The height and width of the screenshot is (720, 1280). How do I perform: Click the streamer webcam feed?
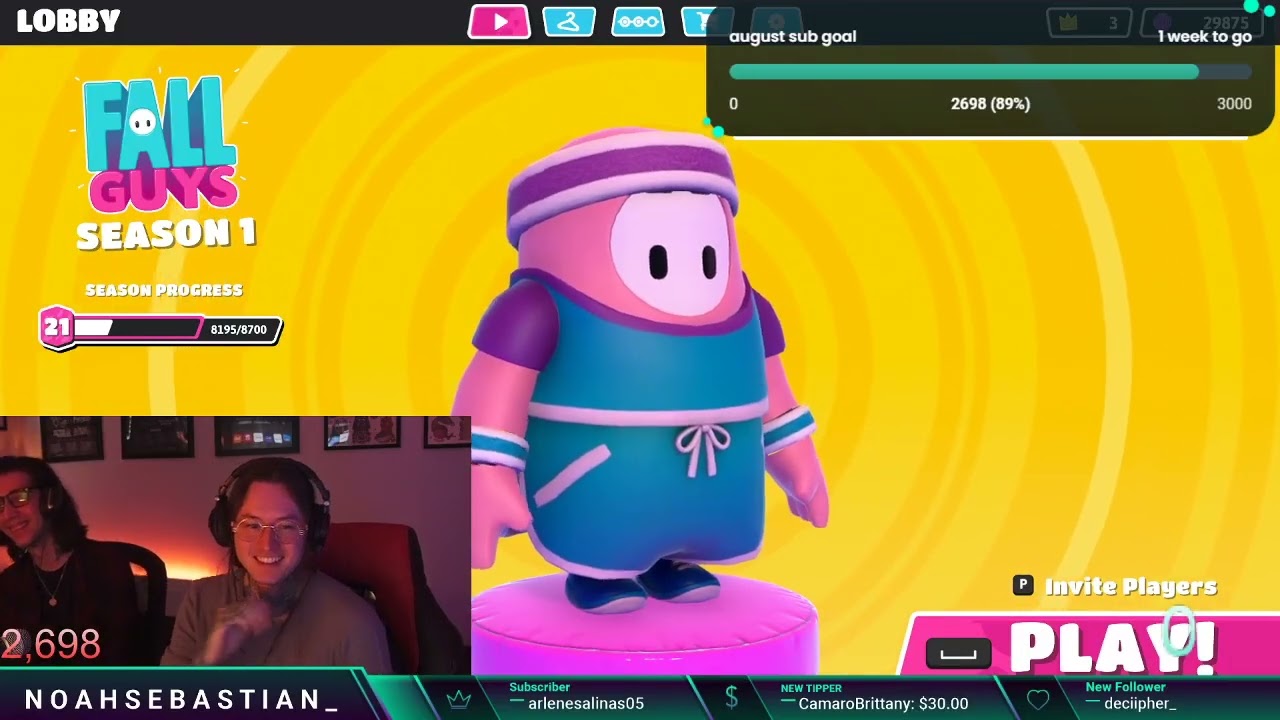pos(235,545)
